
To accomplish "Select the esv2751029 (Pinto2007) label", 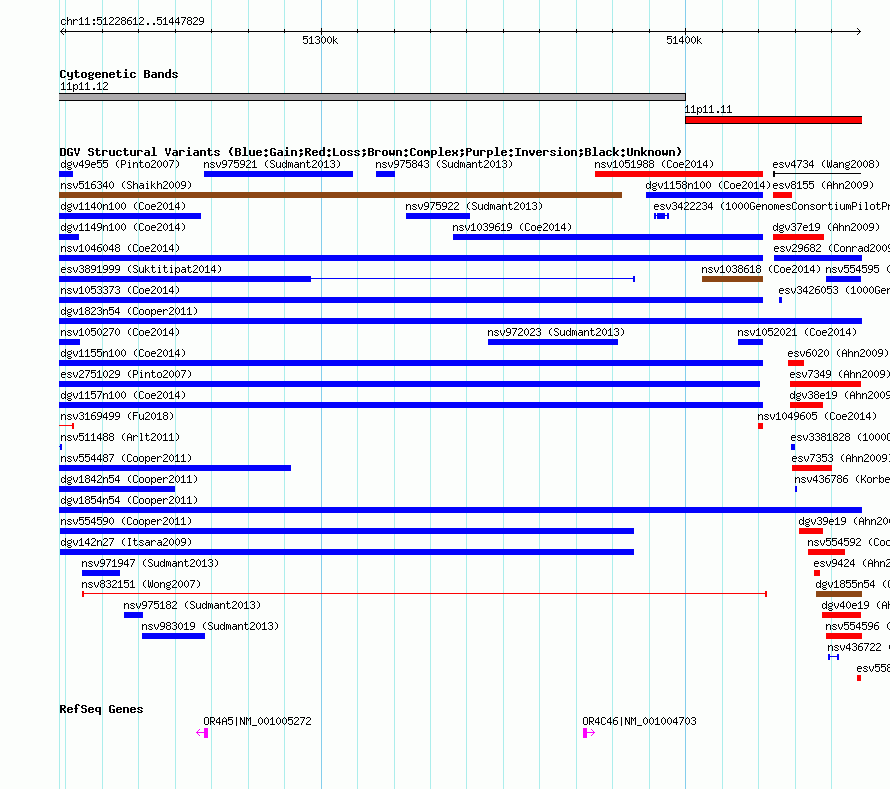I will pos(126,374).
